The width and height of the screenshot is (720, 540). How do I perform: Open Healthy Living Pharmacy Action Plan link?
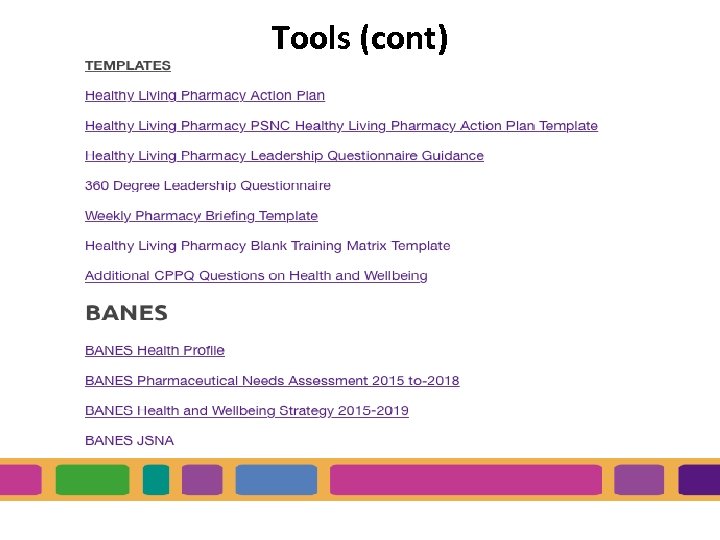coord(205,96)
